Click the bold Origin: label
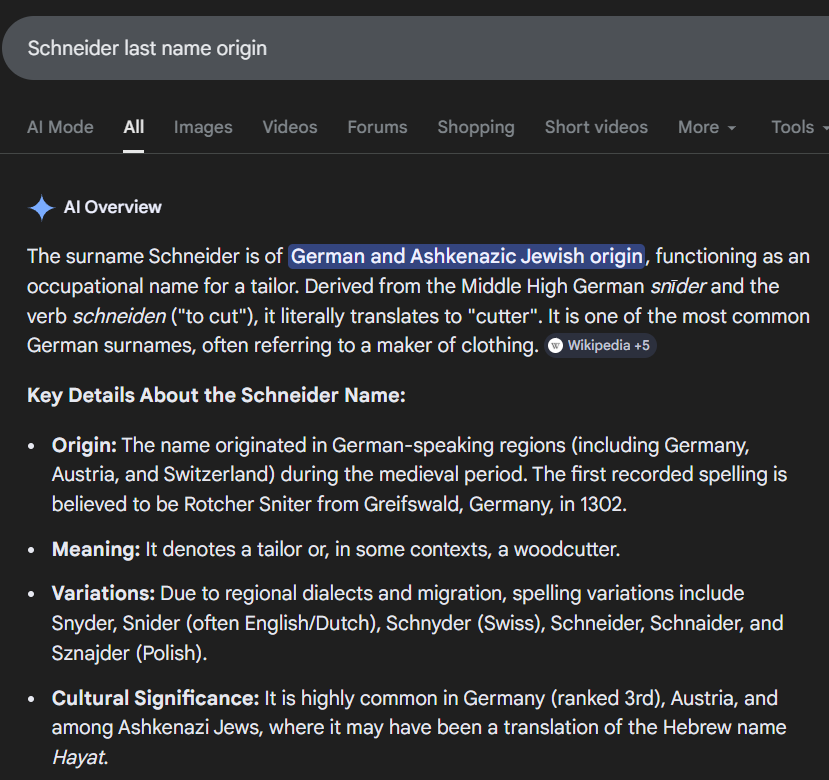The width and height of the screenshot is (829, 780). click(x=84, y=445)
